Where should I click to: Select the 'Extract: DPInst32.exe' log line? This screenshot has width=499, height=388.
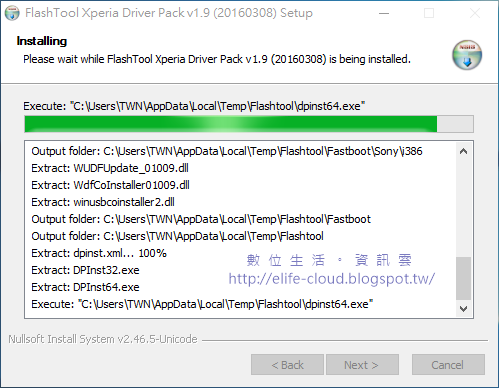85,270
